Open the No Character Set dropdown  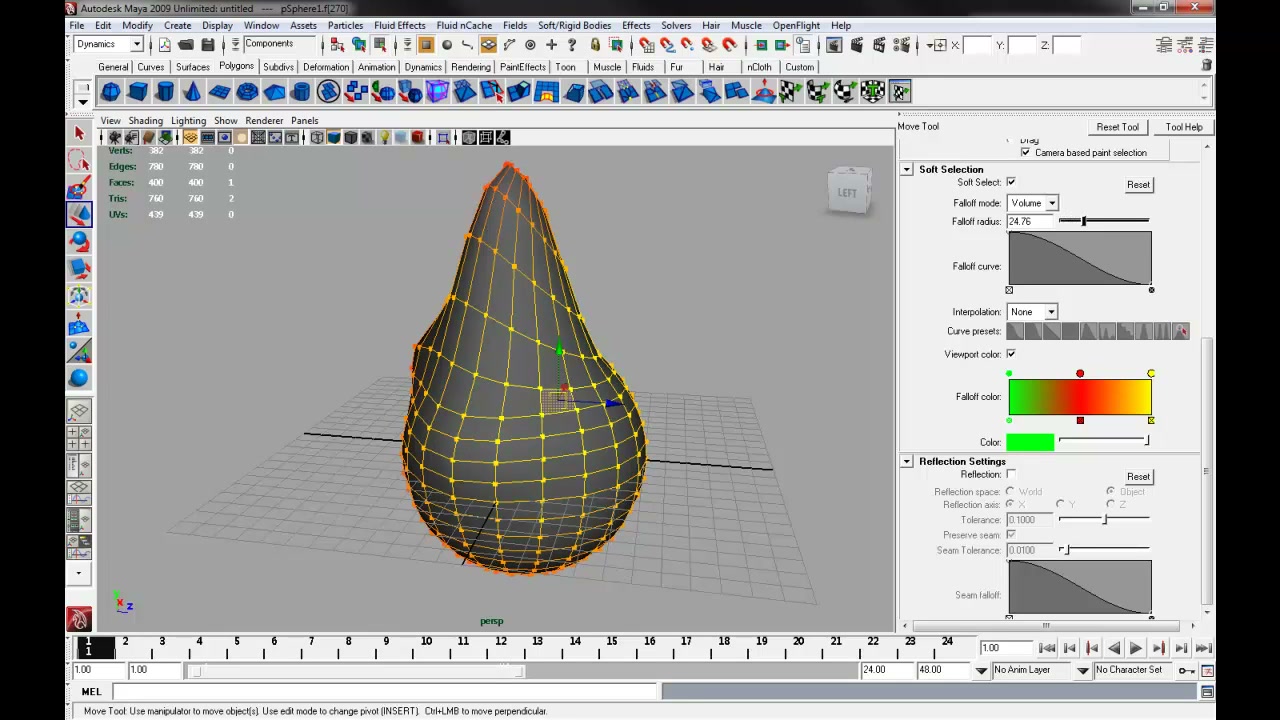tap(1083, 671)
